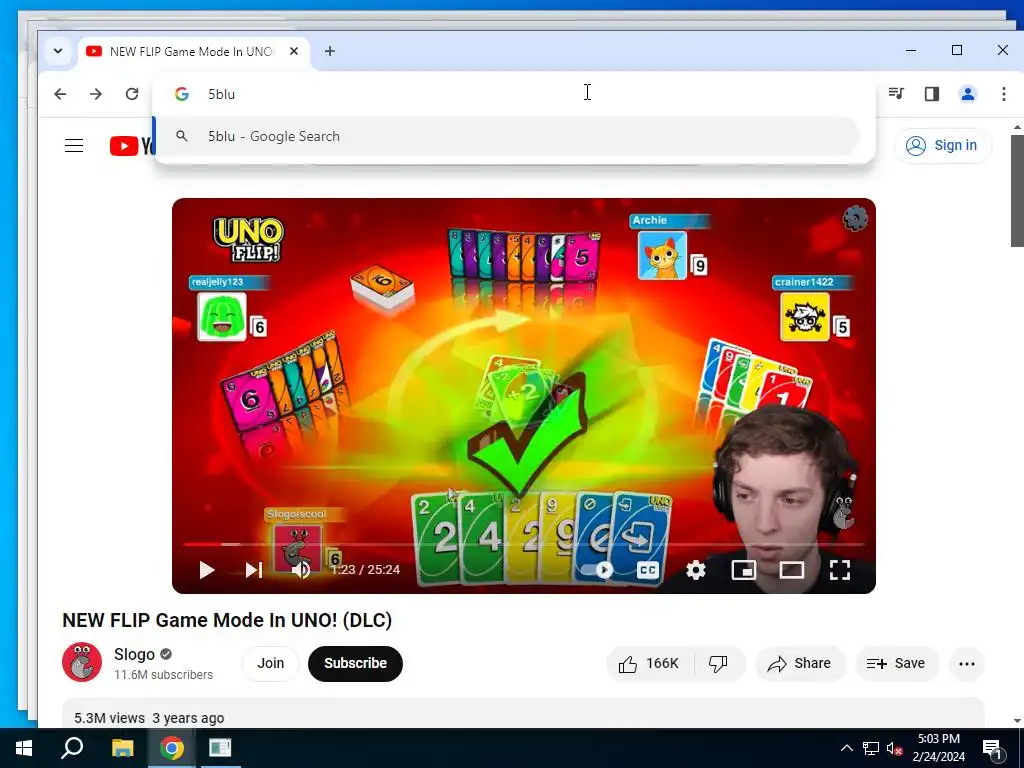Enable miniplayer mode

click(744, 570)
